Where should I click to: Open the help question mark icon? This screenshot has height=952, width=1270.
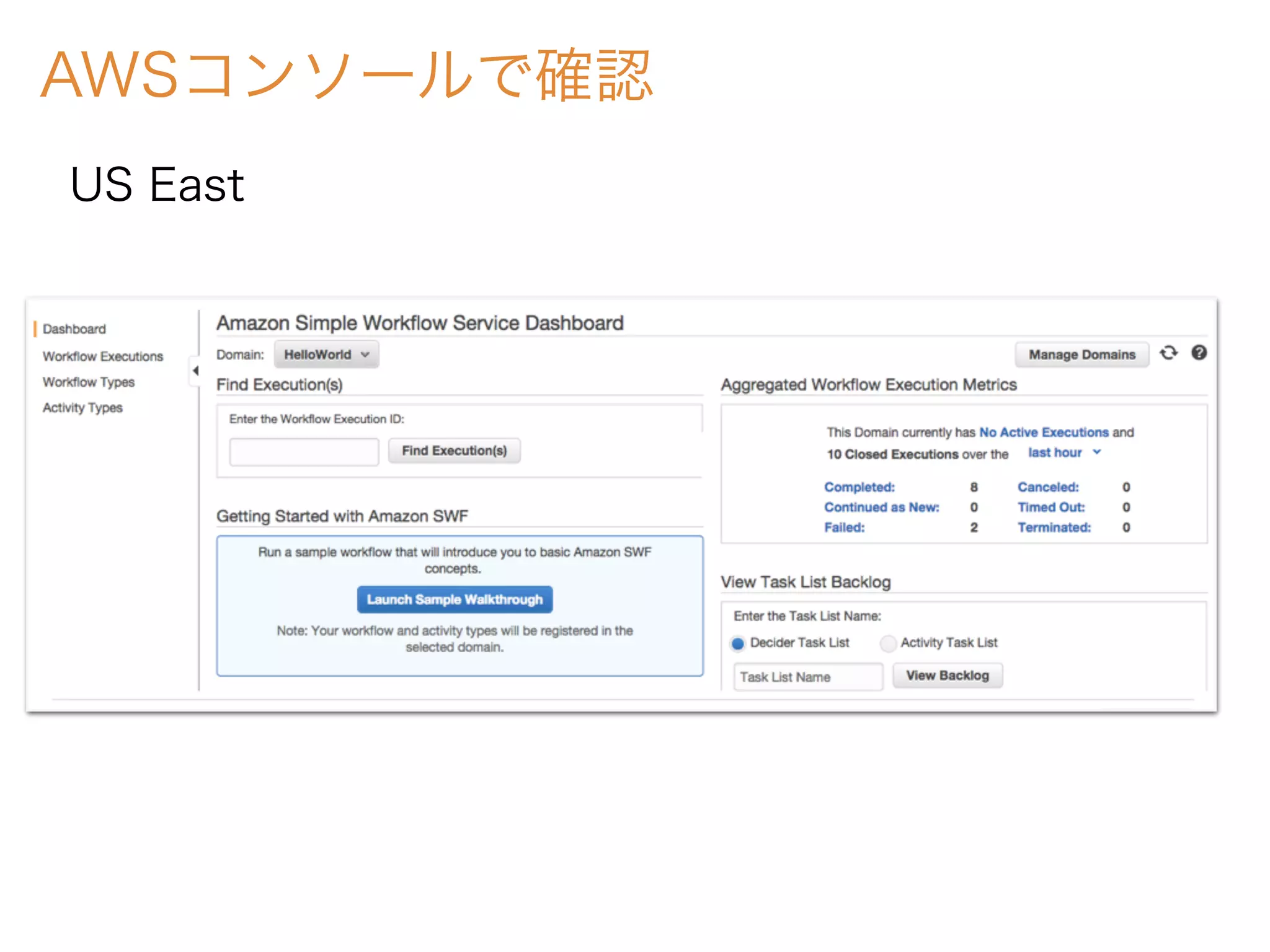click(1199, 353)
